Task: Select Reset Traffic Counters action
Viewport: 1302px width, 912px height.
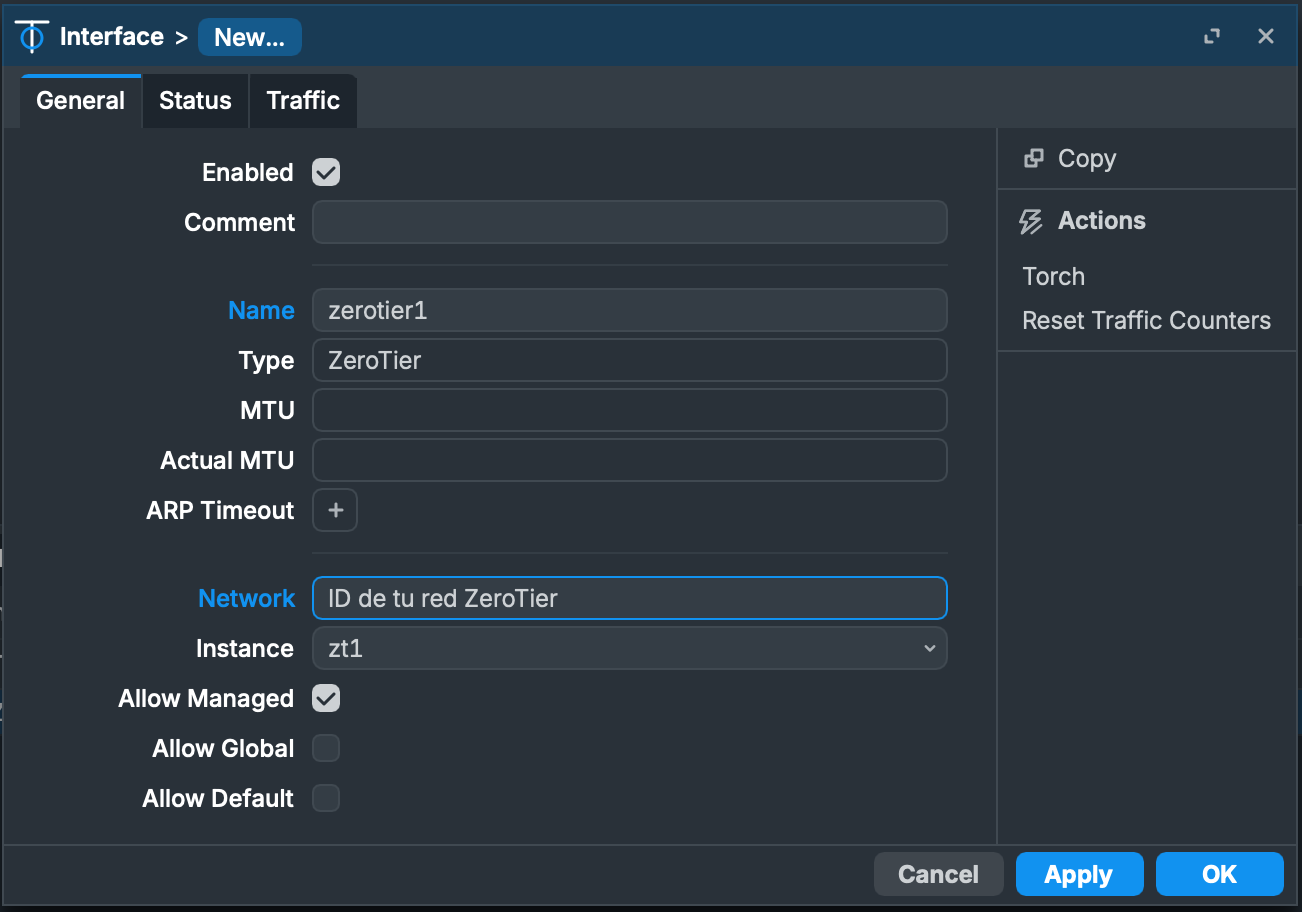Action: coord(1146,321)
